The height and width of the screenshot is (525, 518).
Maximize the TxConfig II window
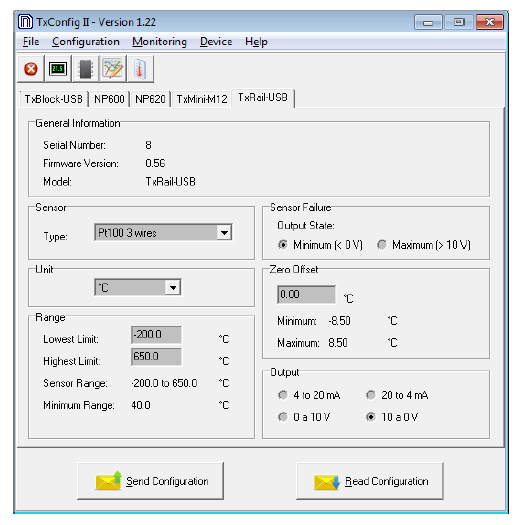click(459, 22)
